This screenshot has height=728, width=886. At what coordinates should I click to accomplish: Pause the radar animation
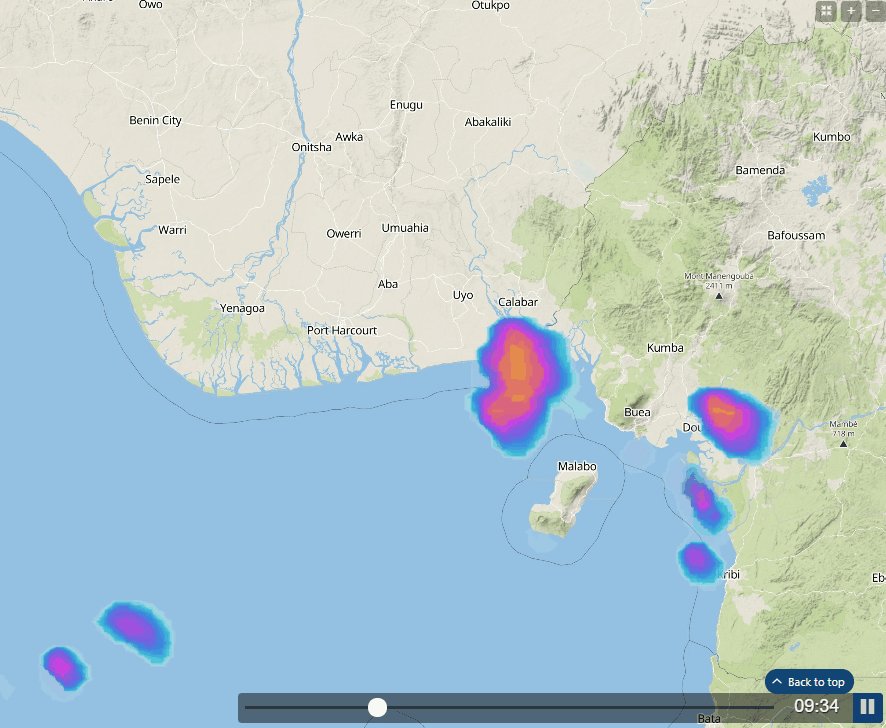click(867, 707)
